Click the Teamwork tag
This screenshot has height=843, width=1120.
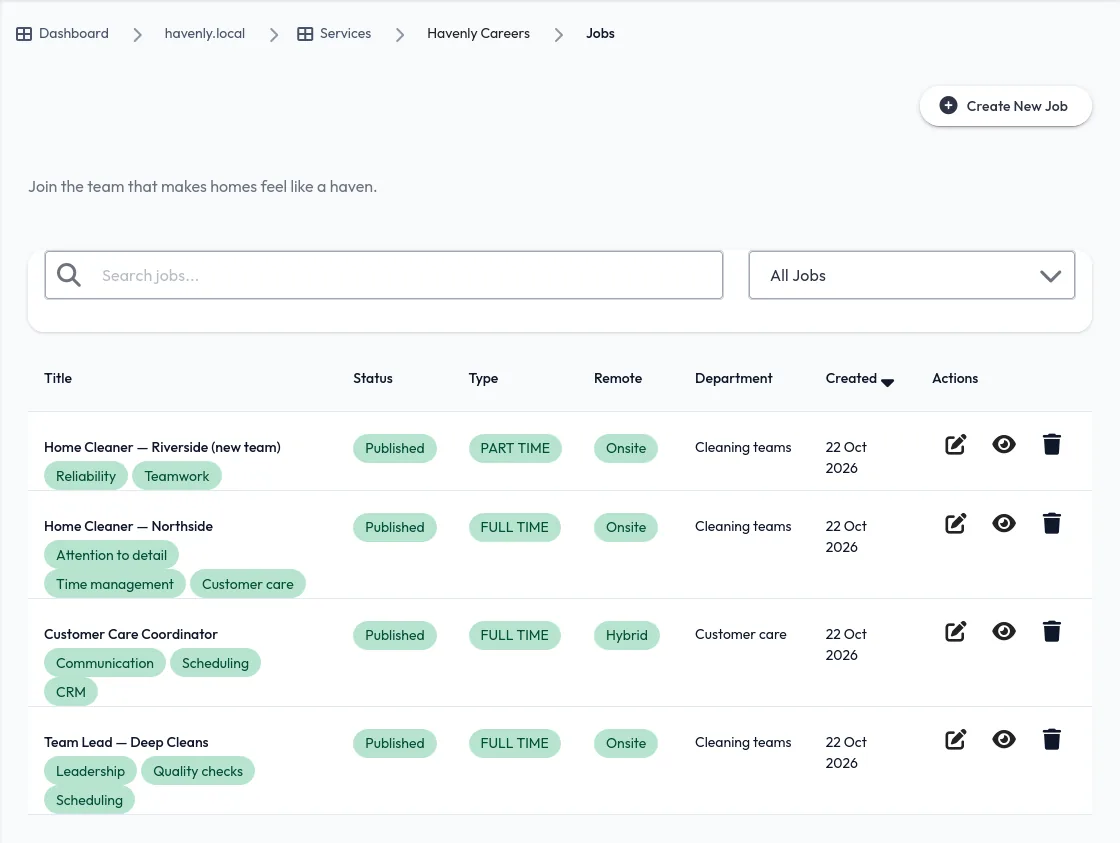[176, 476]
